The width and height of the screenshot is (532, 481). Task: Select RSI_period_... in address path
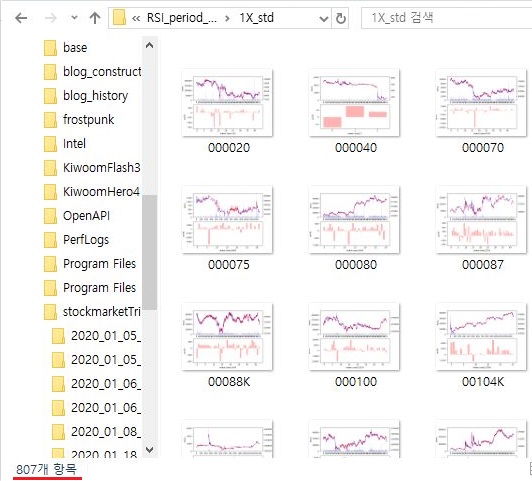pos(182,18)
